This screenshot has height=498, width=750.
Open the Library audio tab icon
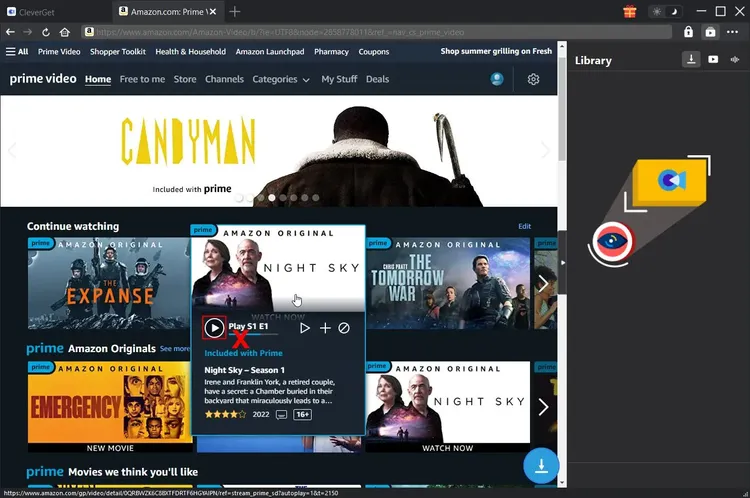point(736,60)
